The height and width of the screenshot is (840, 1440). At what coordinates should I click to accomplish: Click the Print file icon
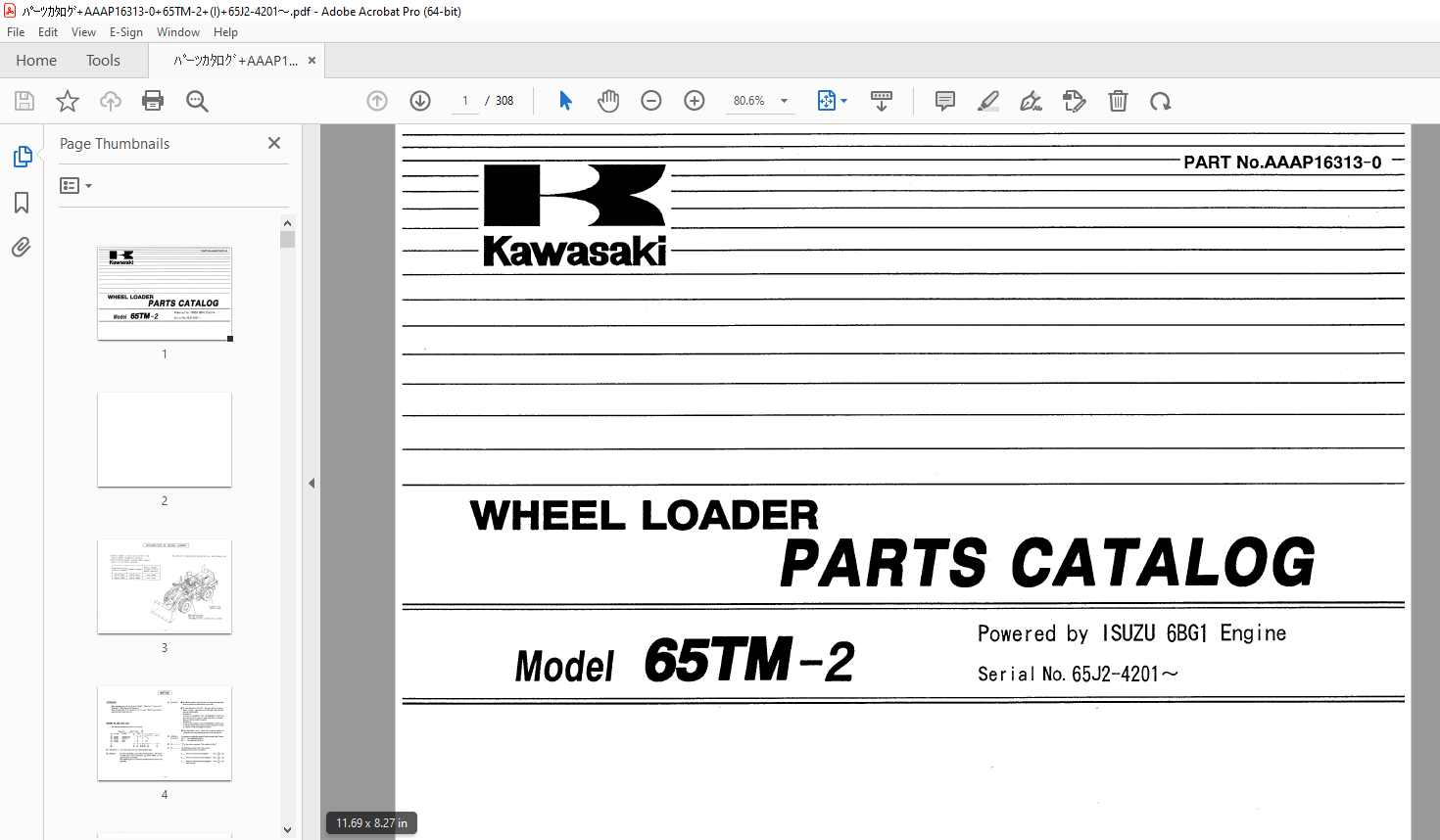pos(153,101)
